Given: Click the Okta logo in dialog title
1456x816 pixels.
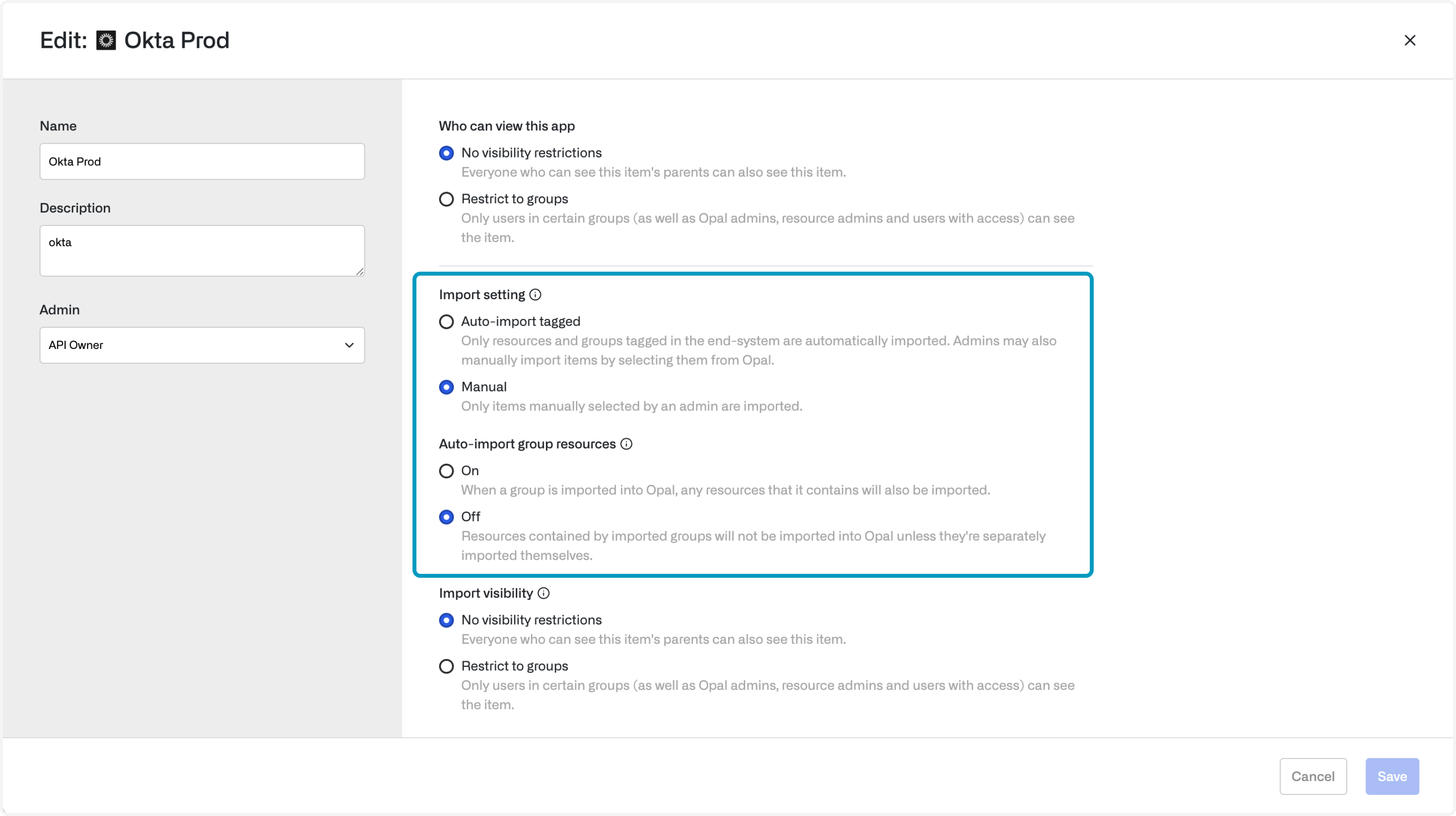Looking at the screenshot, I should click(x=106, y=41).
